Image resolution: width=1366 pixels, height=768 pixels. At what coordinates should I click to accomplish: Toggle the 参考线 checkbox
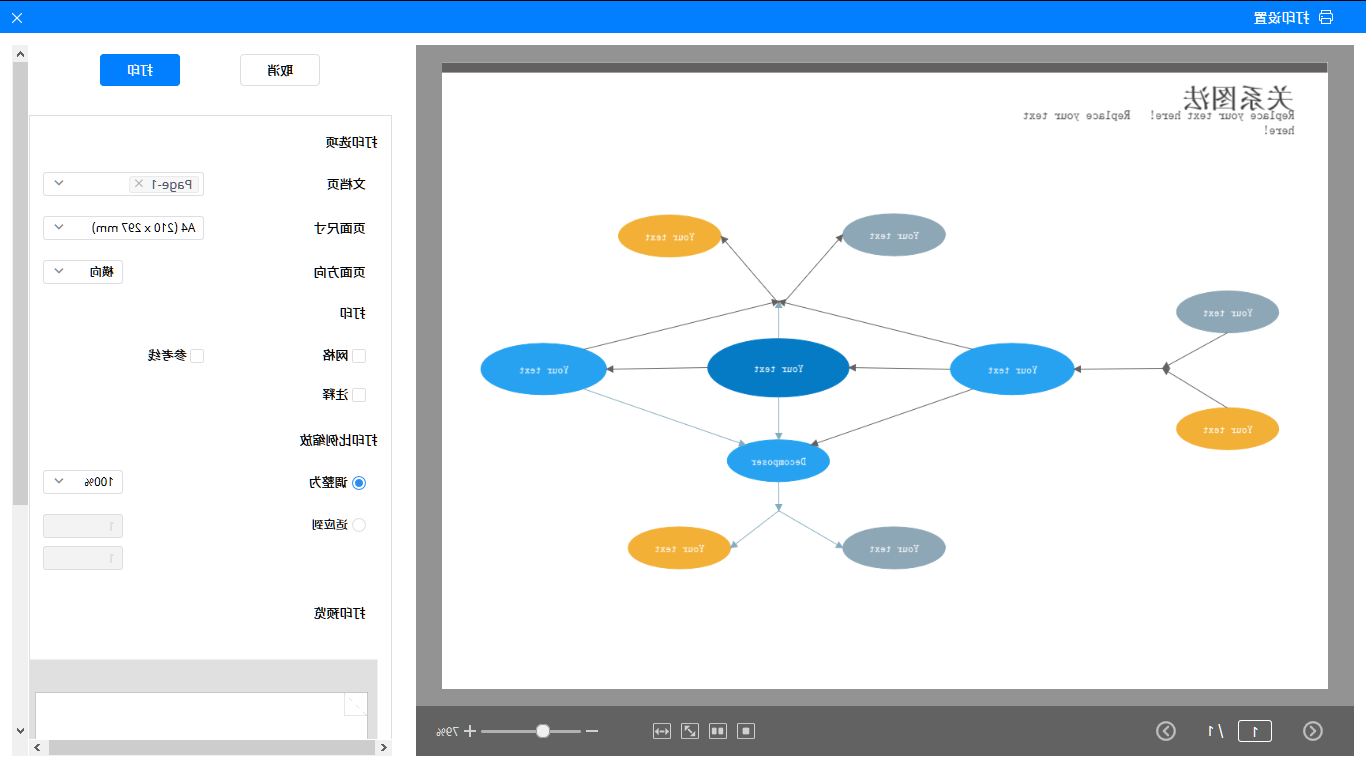(197, 356)
